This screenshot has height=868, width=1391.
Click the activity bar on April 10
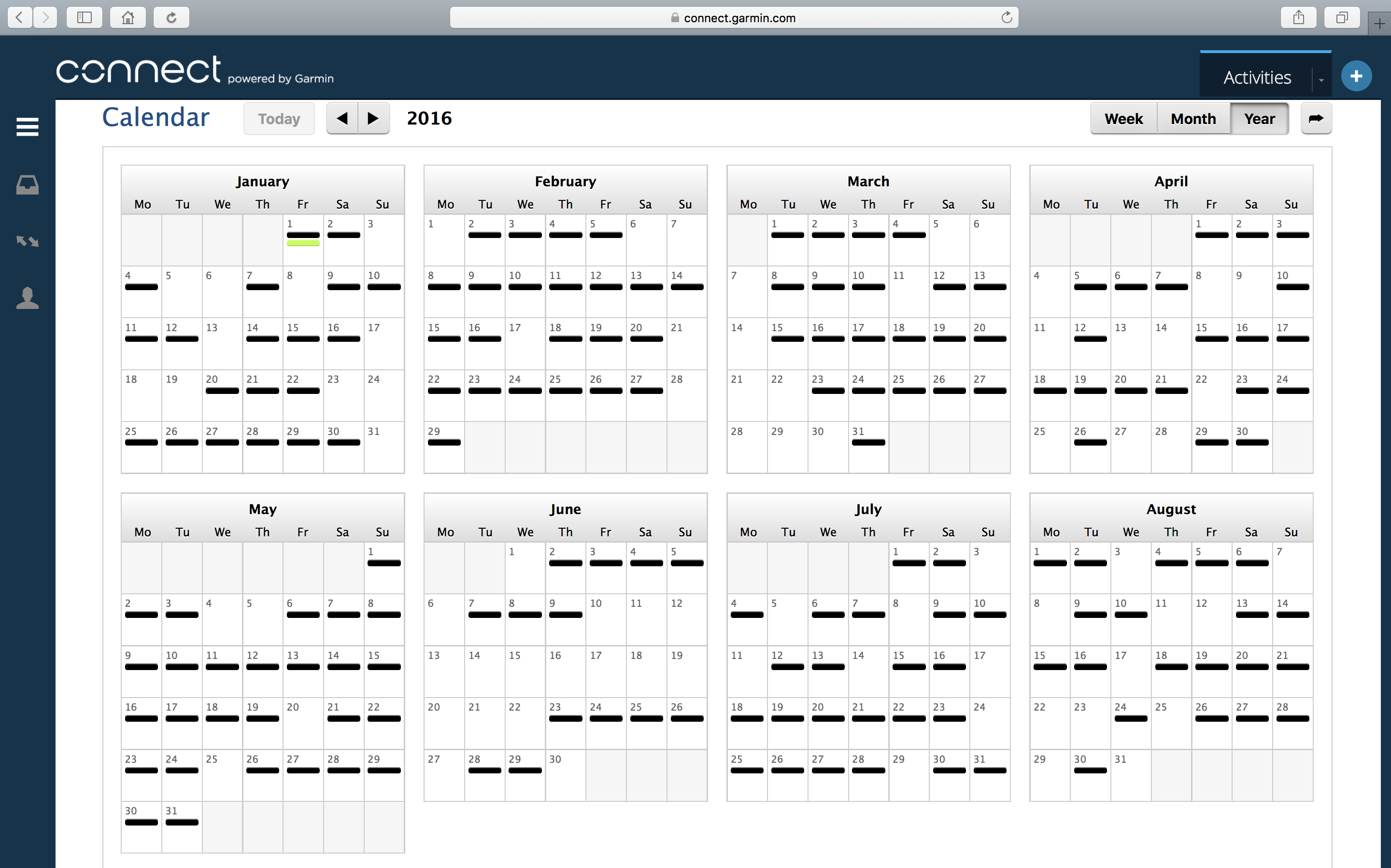click(1292, 286)
